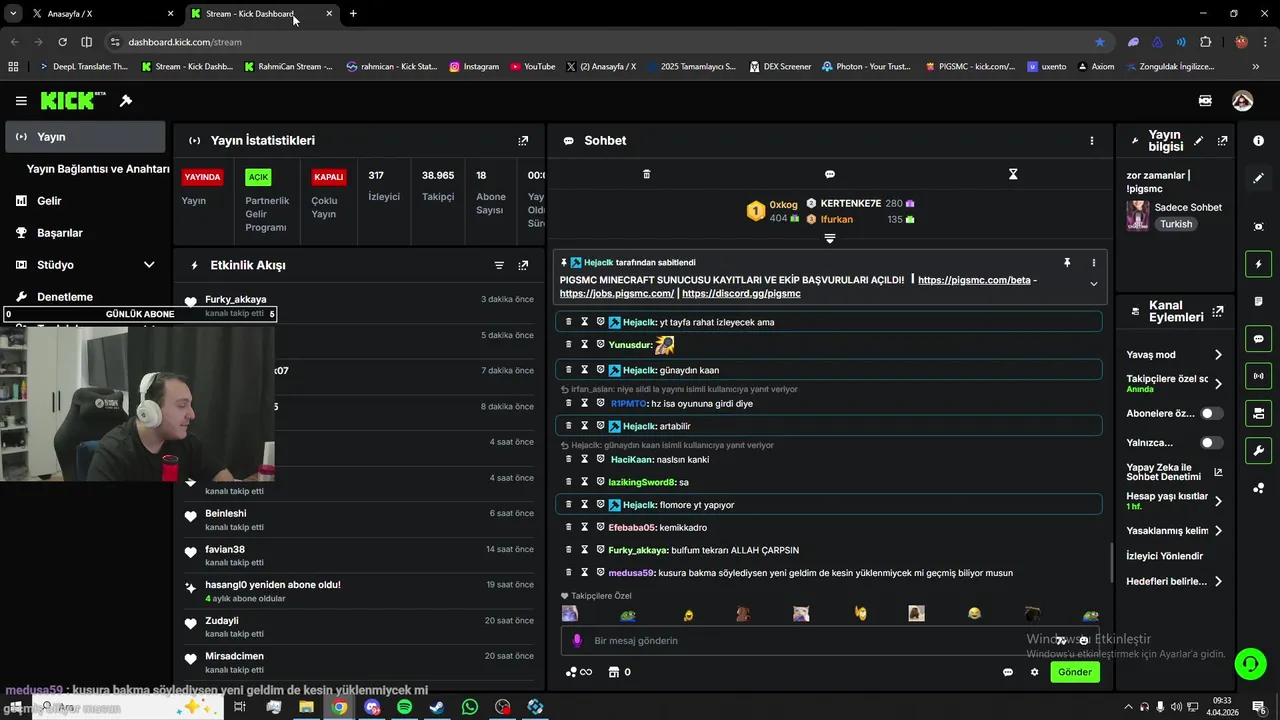Open WhatsApp from Windows taskbar
This screenshot has width=1280, height=720.
click(x=470, y=707)
